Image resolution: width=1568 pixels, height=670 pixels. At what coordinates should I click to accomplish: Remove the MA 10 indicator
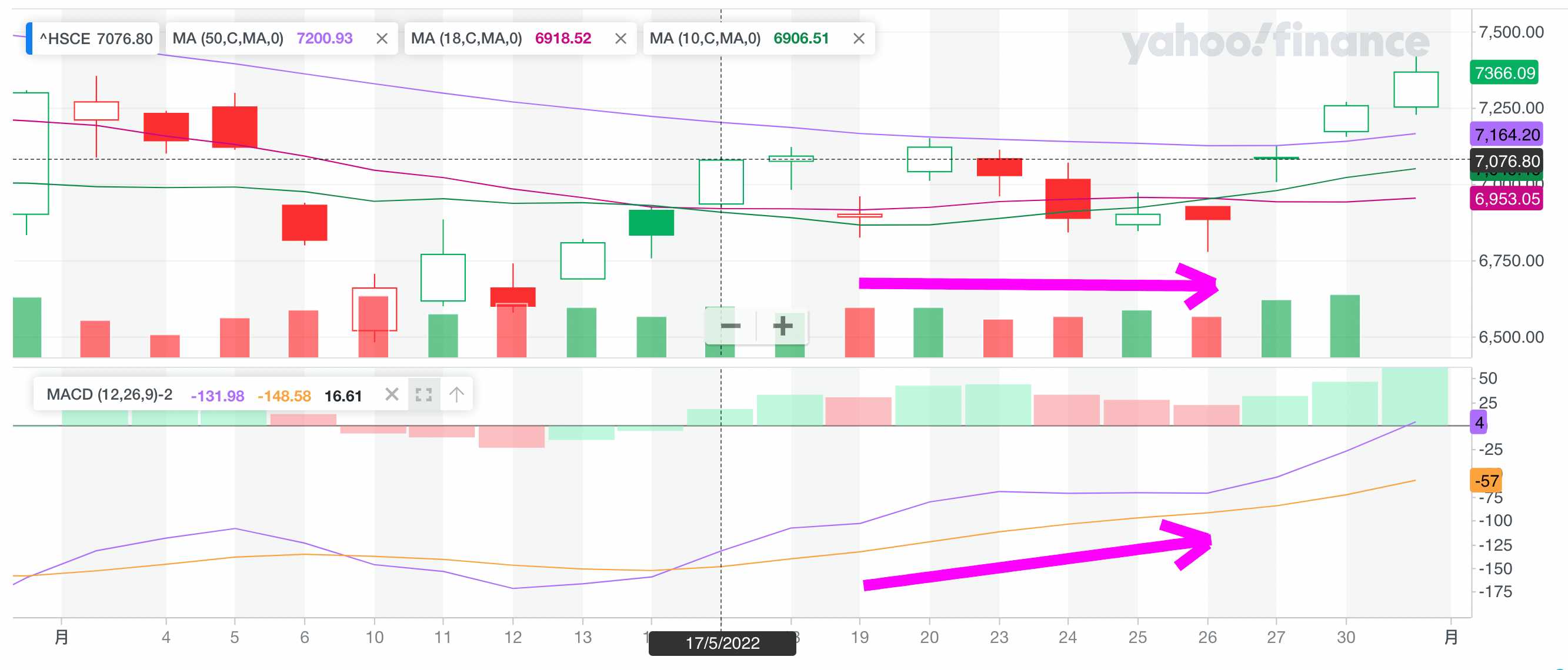click(x=858, y=39)
